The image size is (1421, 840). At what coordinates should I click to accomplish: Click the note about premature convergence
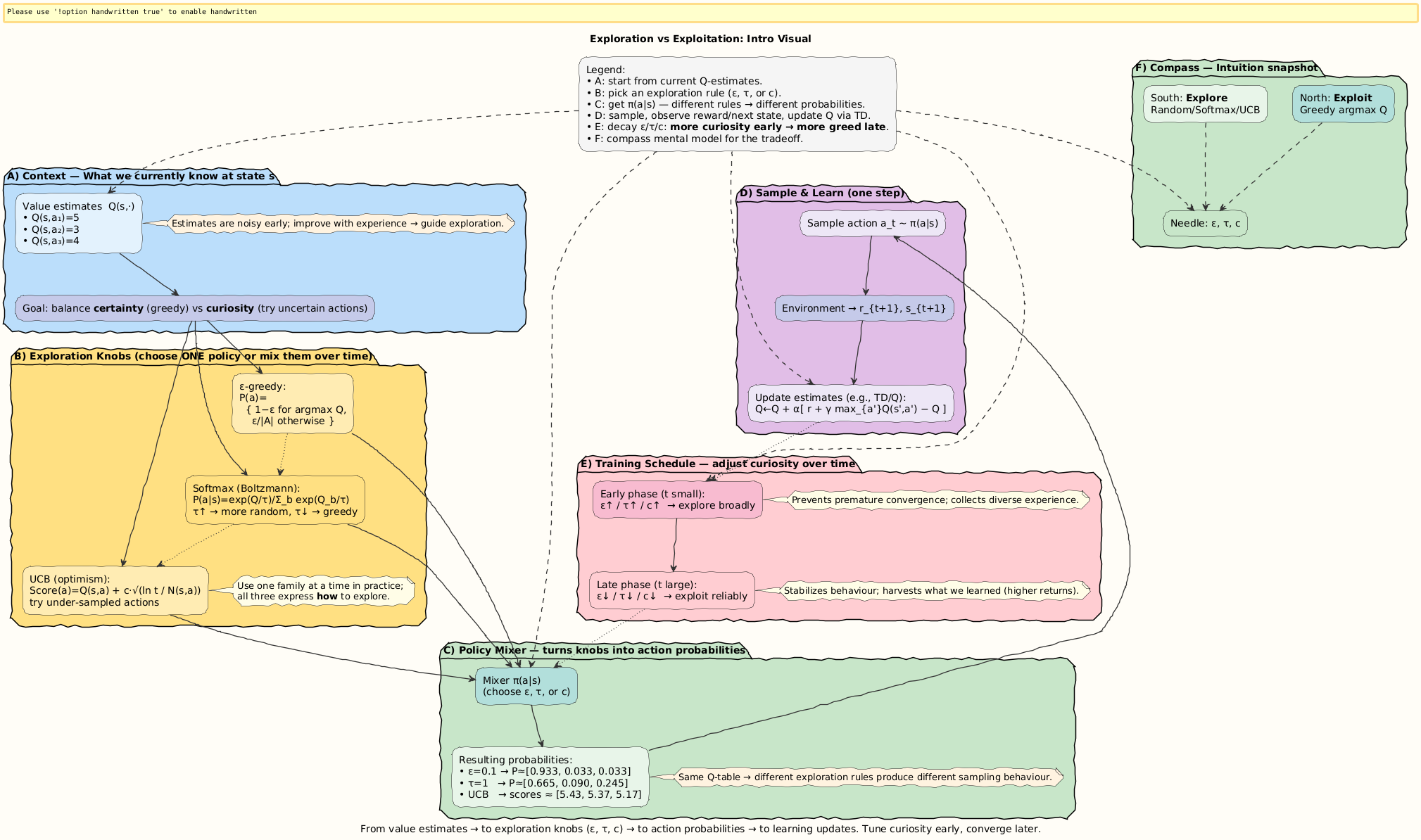[935, 500]
